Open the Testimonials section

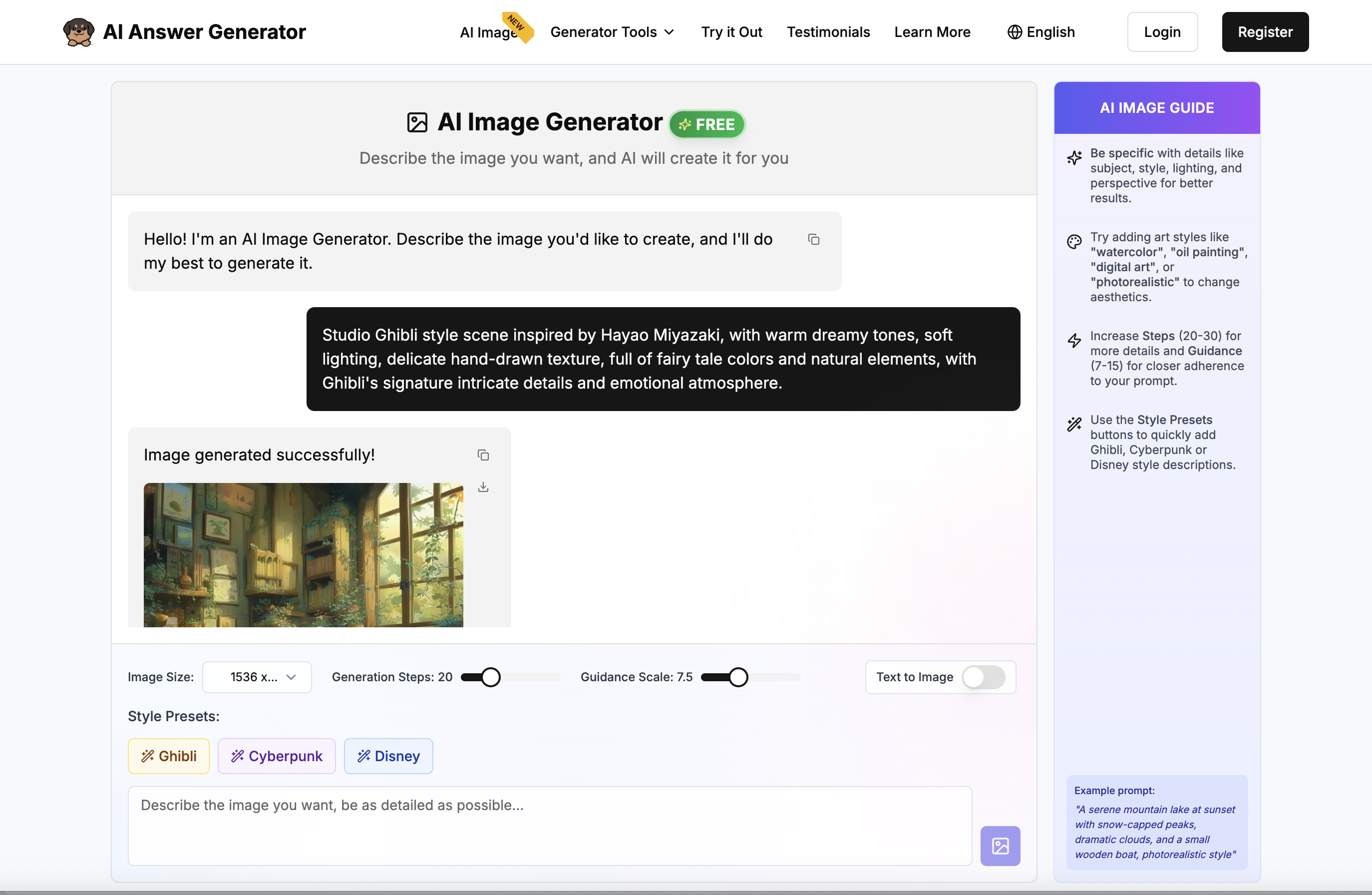pos(828,32)
